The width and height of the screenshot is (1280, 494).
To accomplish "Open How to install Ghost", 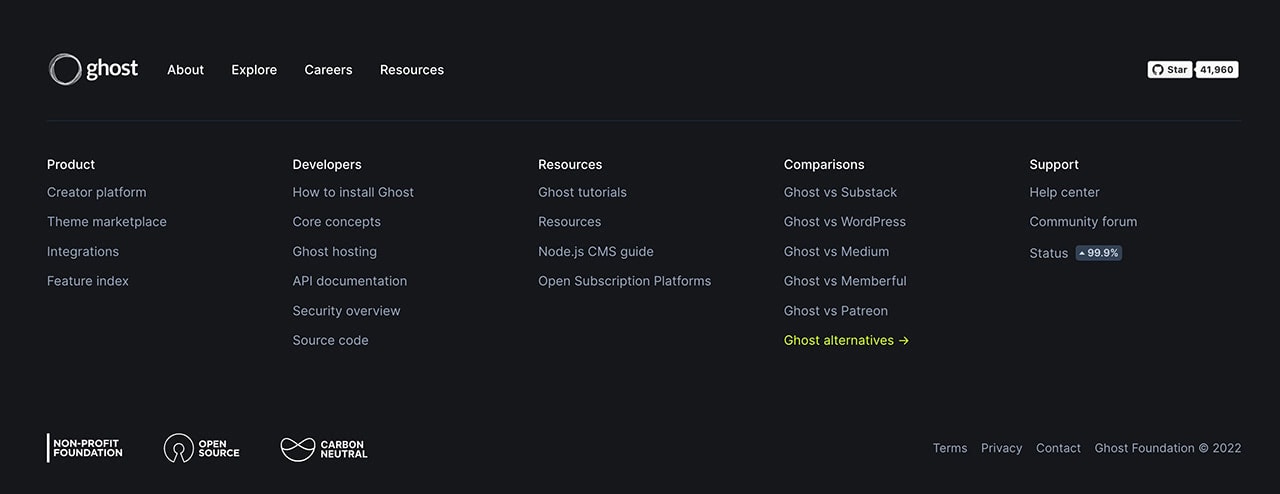I will click(353, 192).
